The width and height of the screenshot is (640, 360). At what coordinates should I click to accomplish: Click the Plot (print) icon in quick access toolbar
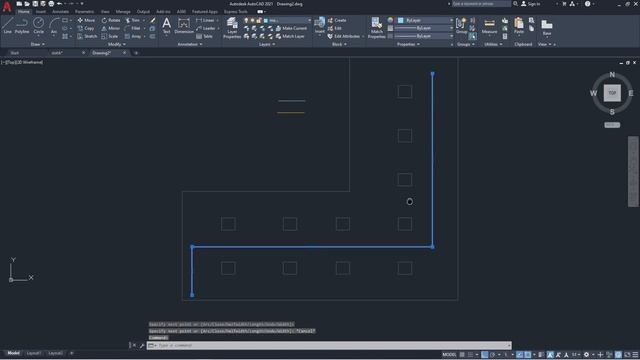(x=51, y=4)
